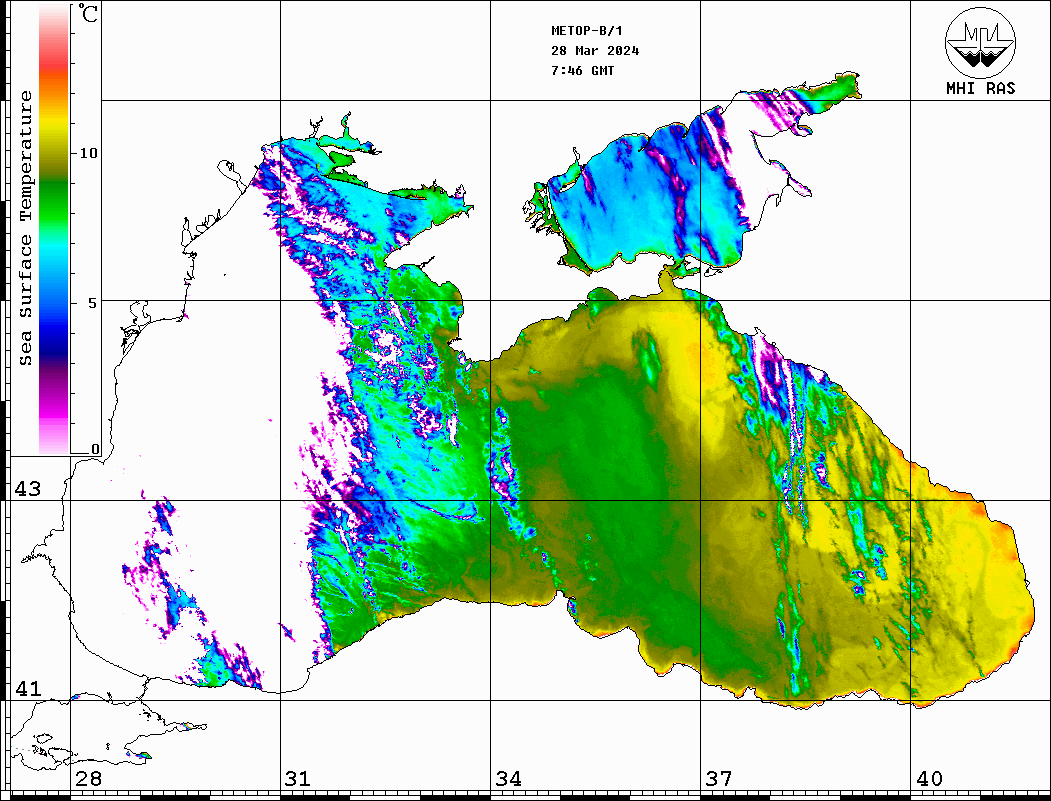Click the °C unit label

click(x=88, y=13)
